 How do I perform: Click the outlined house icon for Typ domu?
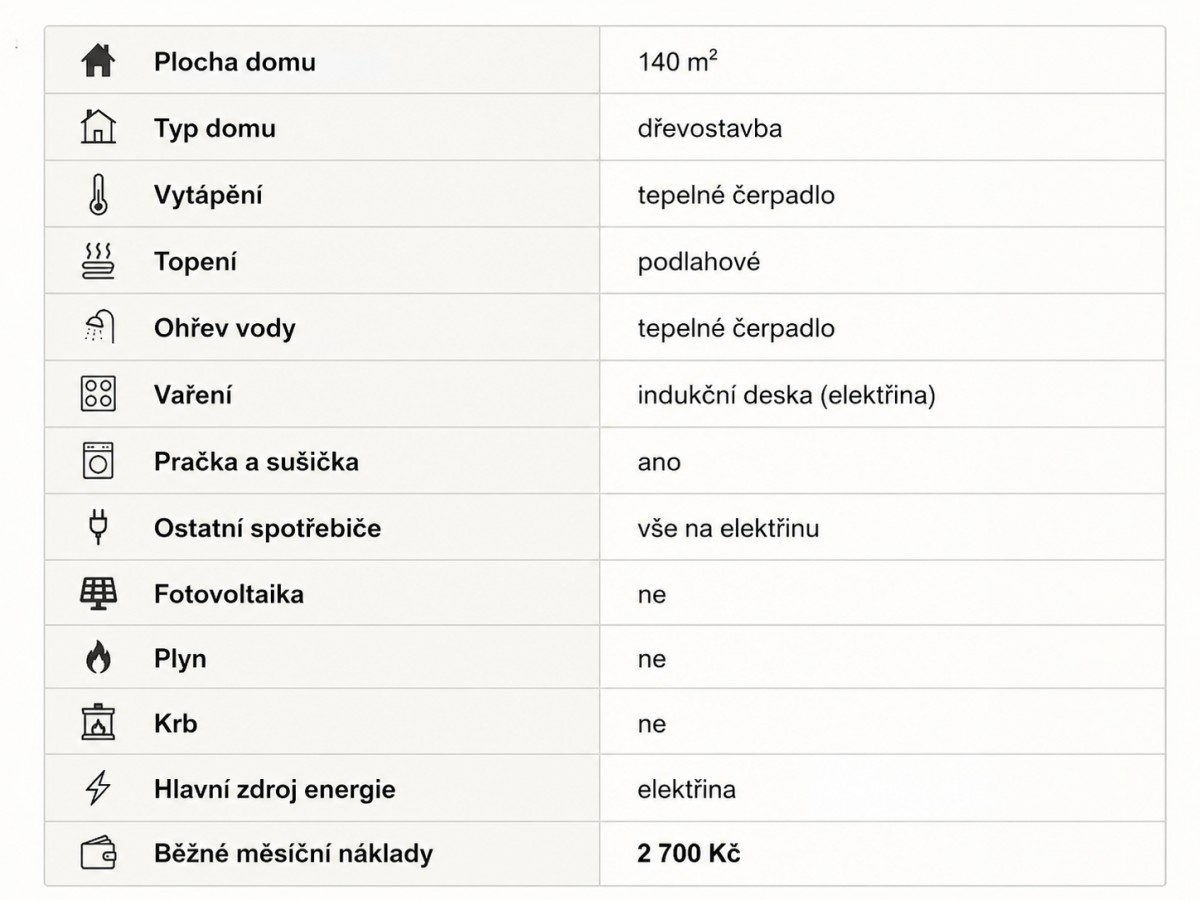point(98,128)
